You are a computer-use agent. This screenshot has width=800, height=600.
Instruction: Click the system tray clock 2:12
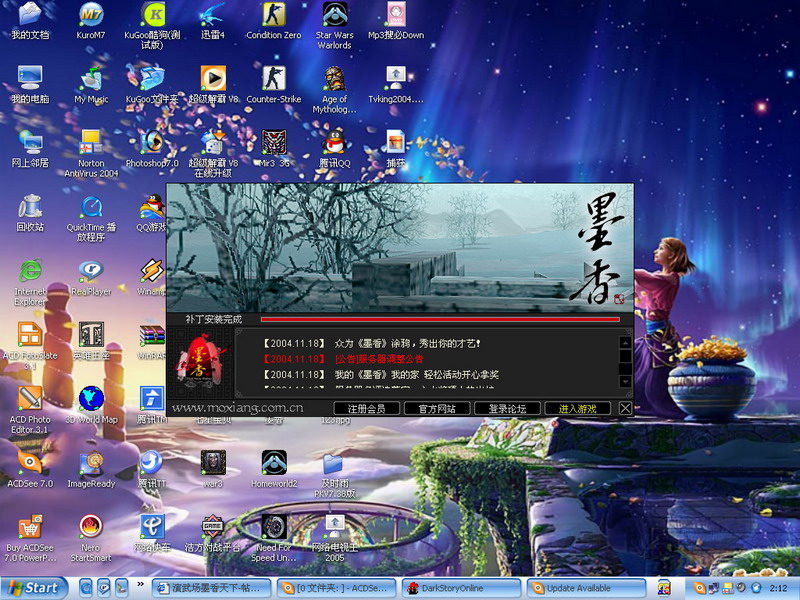(x=778, y=588)
